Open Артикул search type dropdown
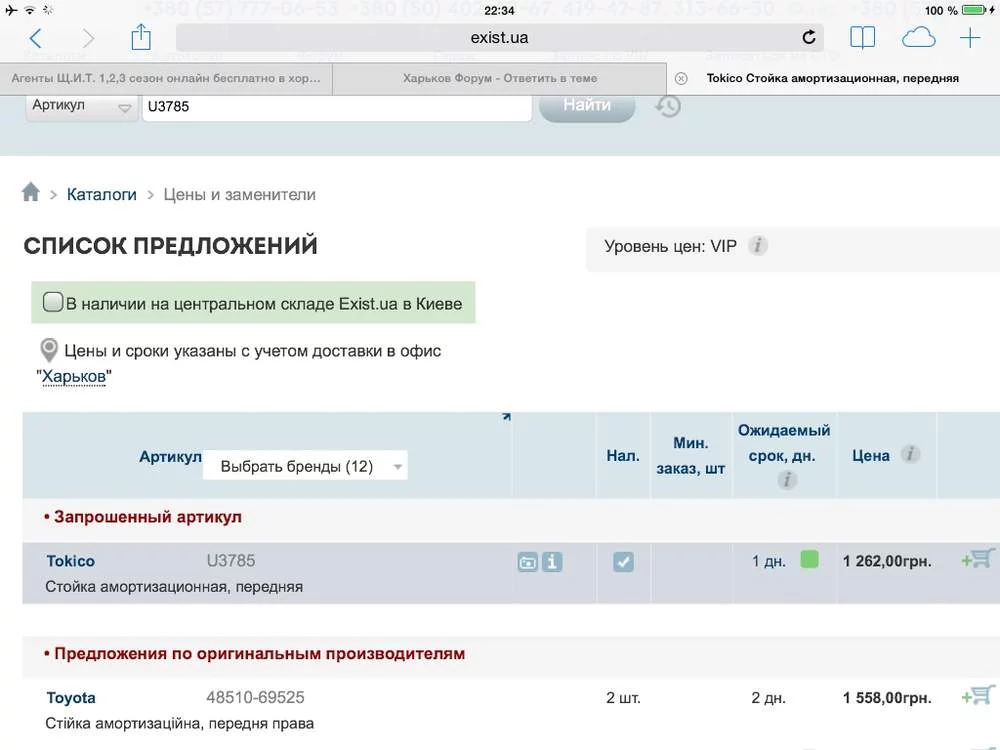 click(x=82, y=107)
